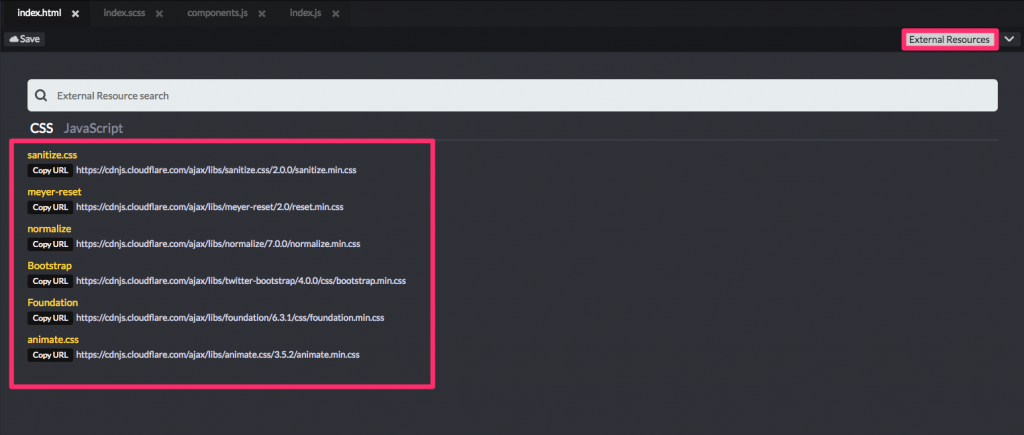Image resolution: width=1024 pixels, height=435 pixels.
Task: Copy URL for normalize
Action: point(50,244)
